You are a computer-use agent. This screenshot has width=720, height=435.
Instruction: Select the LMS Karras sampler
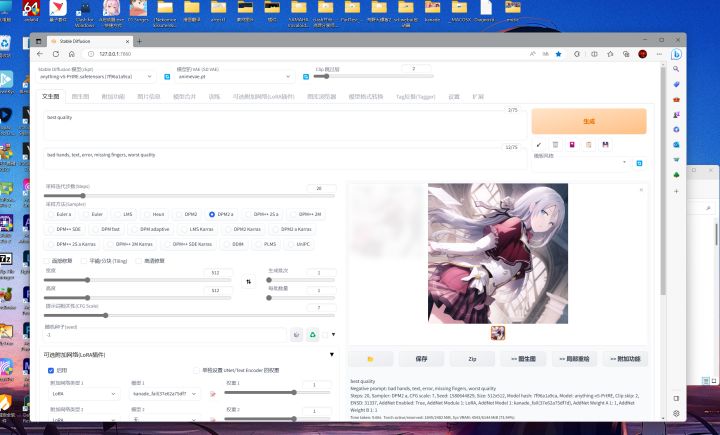[197, 229]
